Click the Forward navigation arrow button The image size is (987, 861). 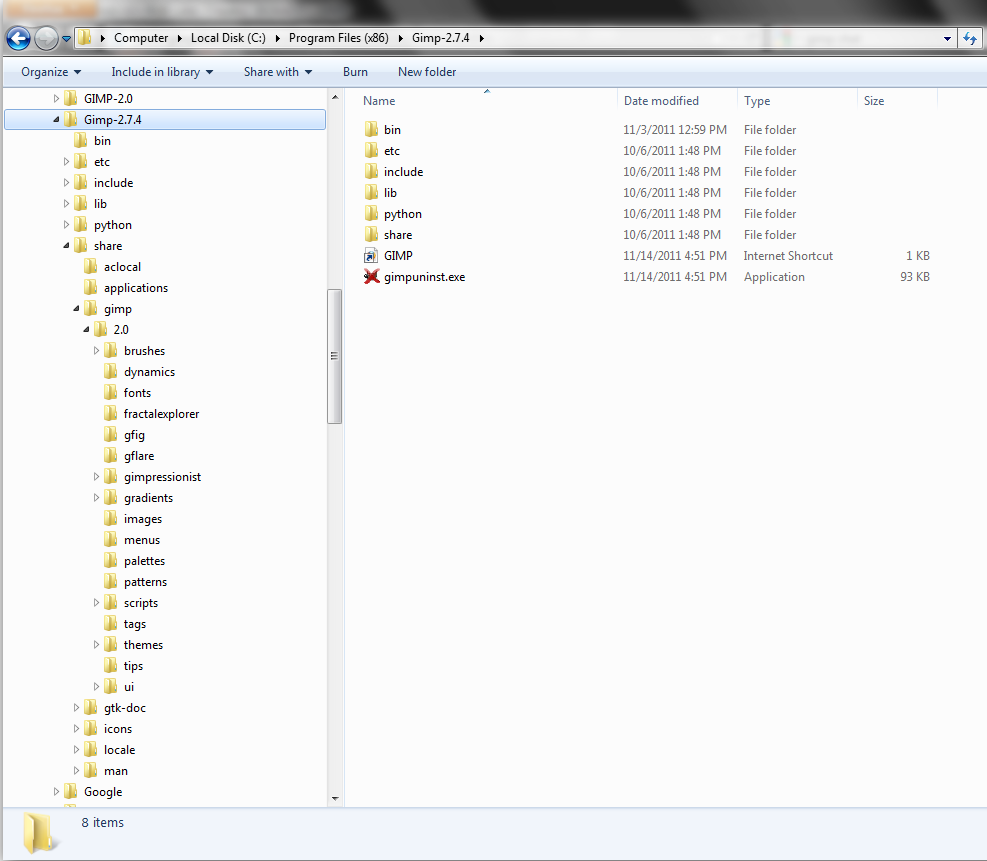46,38
